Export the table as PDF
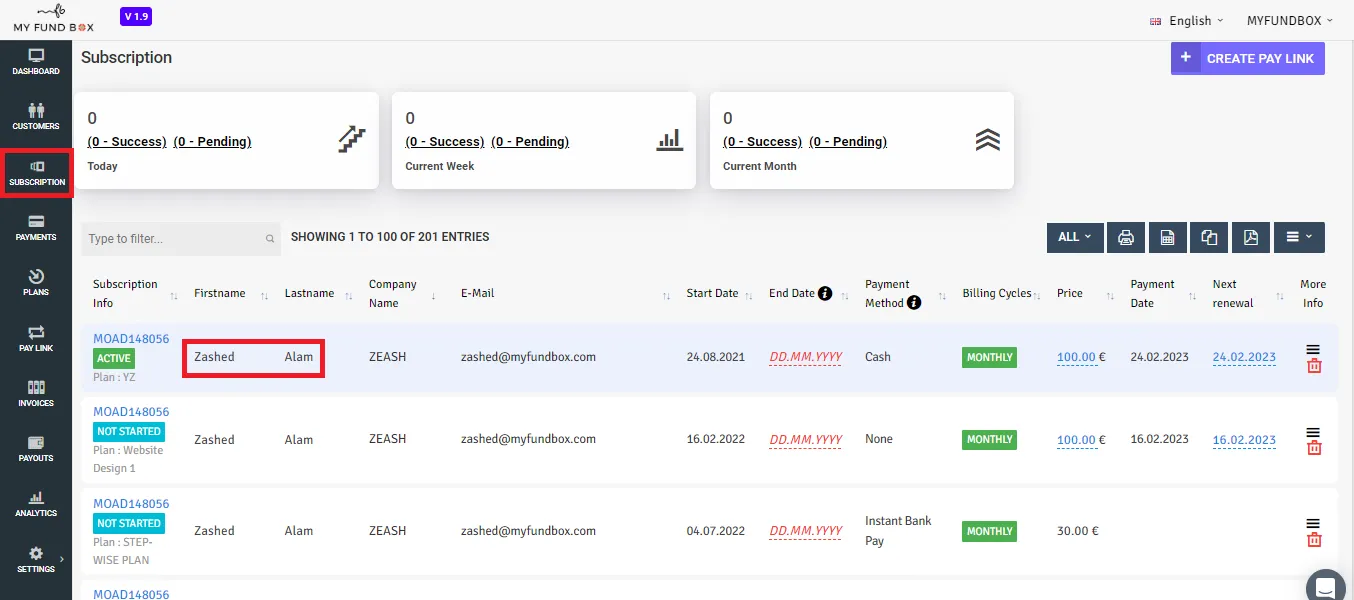The width and height of the screenshot is (1354, 600). 1250,237
